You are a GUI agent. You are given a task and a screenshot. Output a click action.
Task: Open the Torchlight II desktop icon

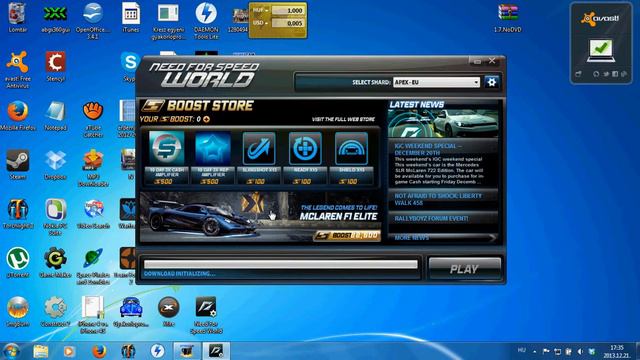point(18,214)
